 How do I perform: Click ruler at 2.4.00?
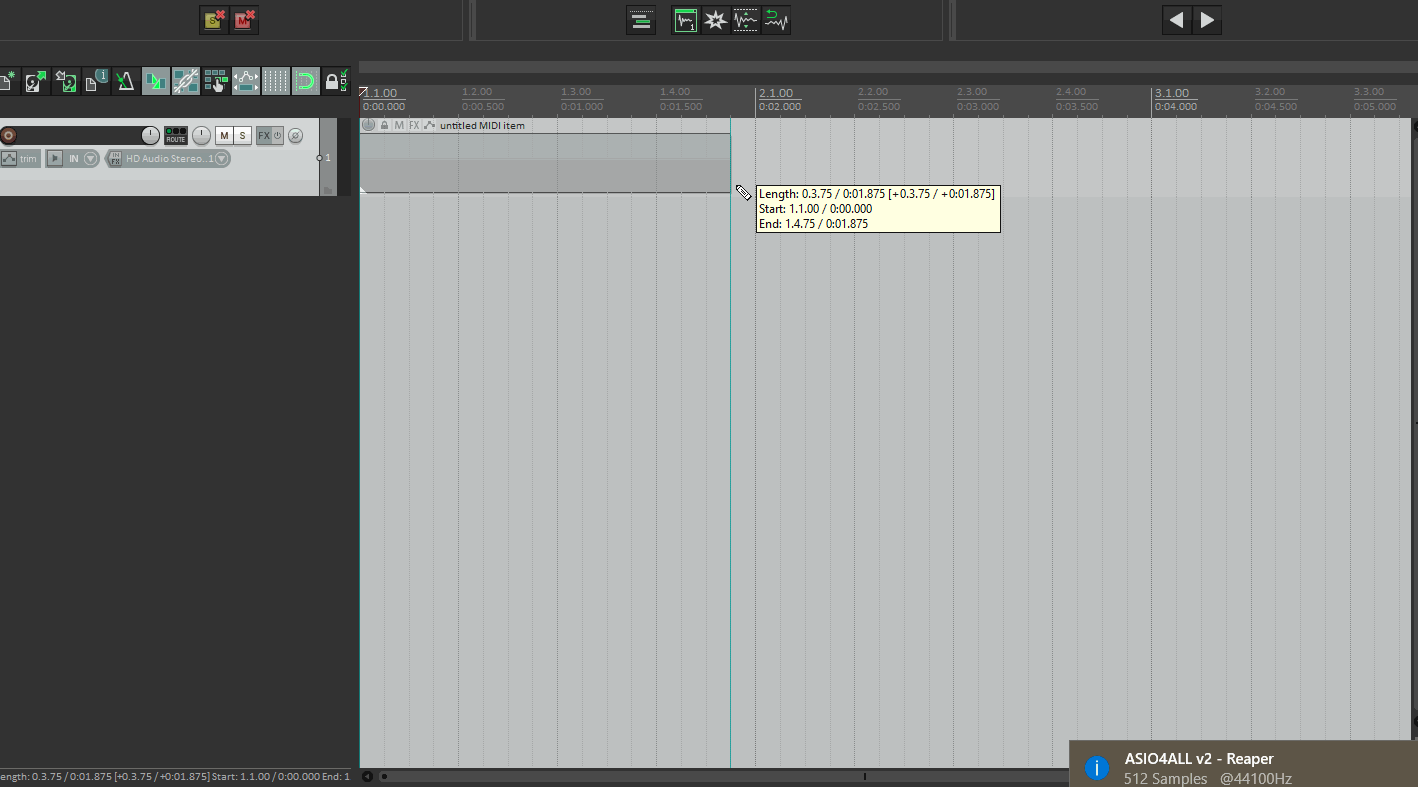pyautogui.click(x=1072, y=93)
